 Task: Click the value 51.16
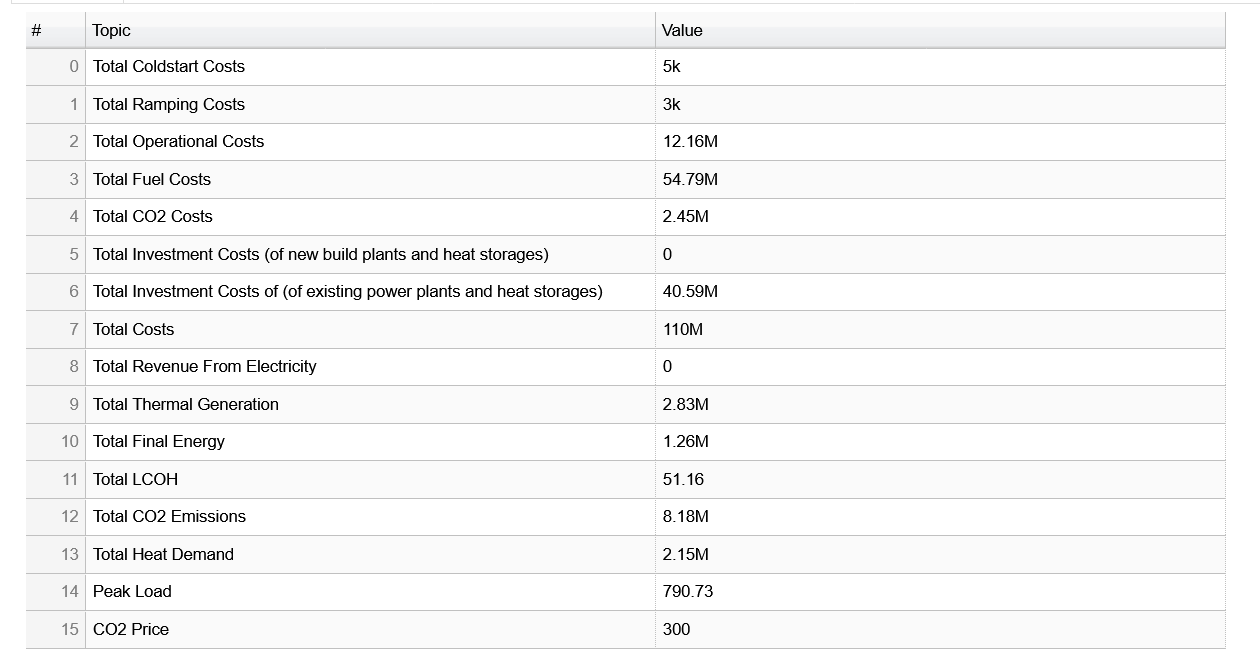pyautogui.click(x=683, y=479)
